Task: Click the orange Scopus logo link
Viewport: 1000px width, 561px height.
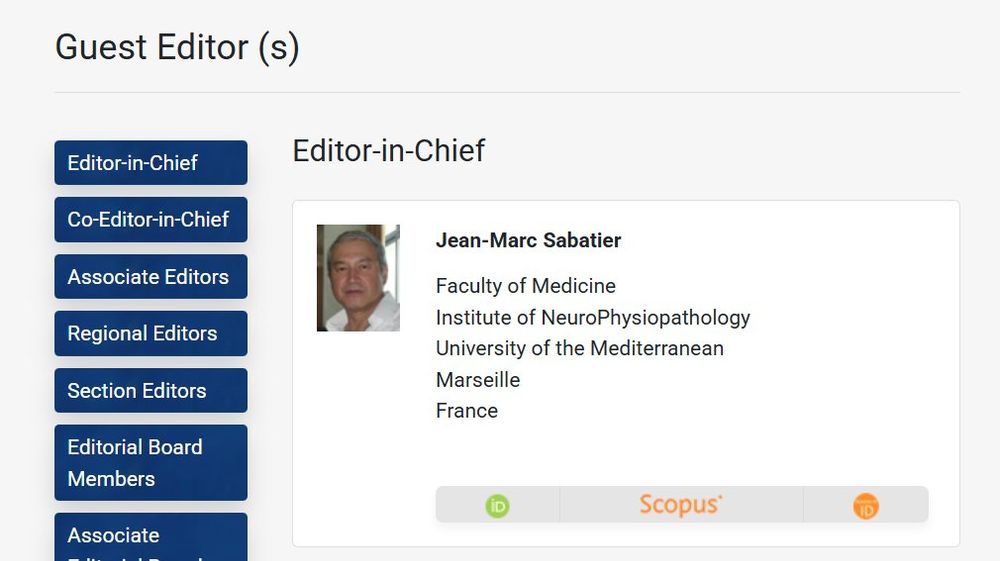Action: coord(680,505)
